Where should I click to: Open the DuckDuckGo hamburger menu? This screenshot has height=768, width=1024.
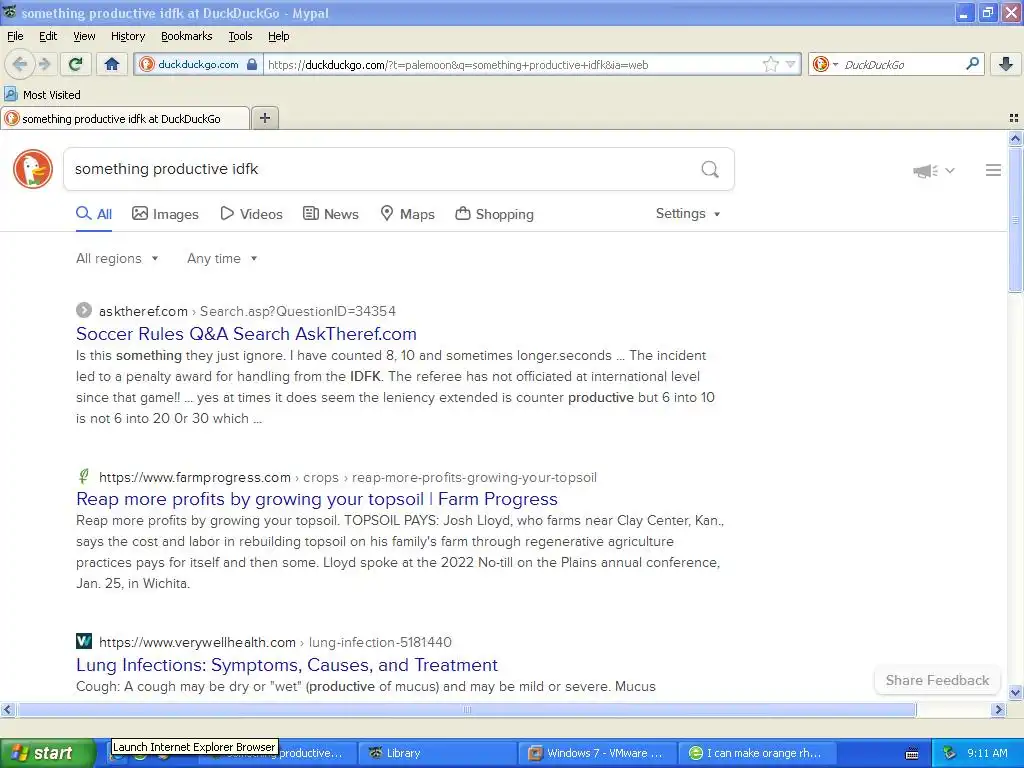click(993, 170)
